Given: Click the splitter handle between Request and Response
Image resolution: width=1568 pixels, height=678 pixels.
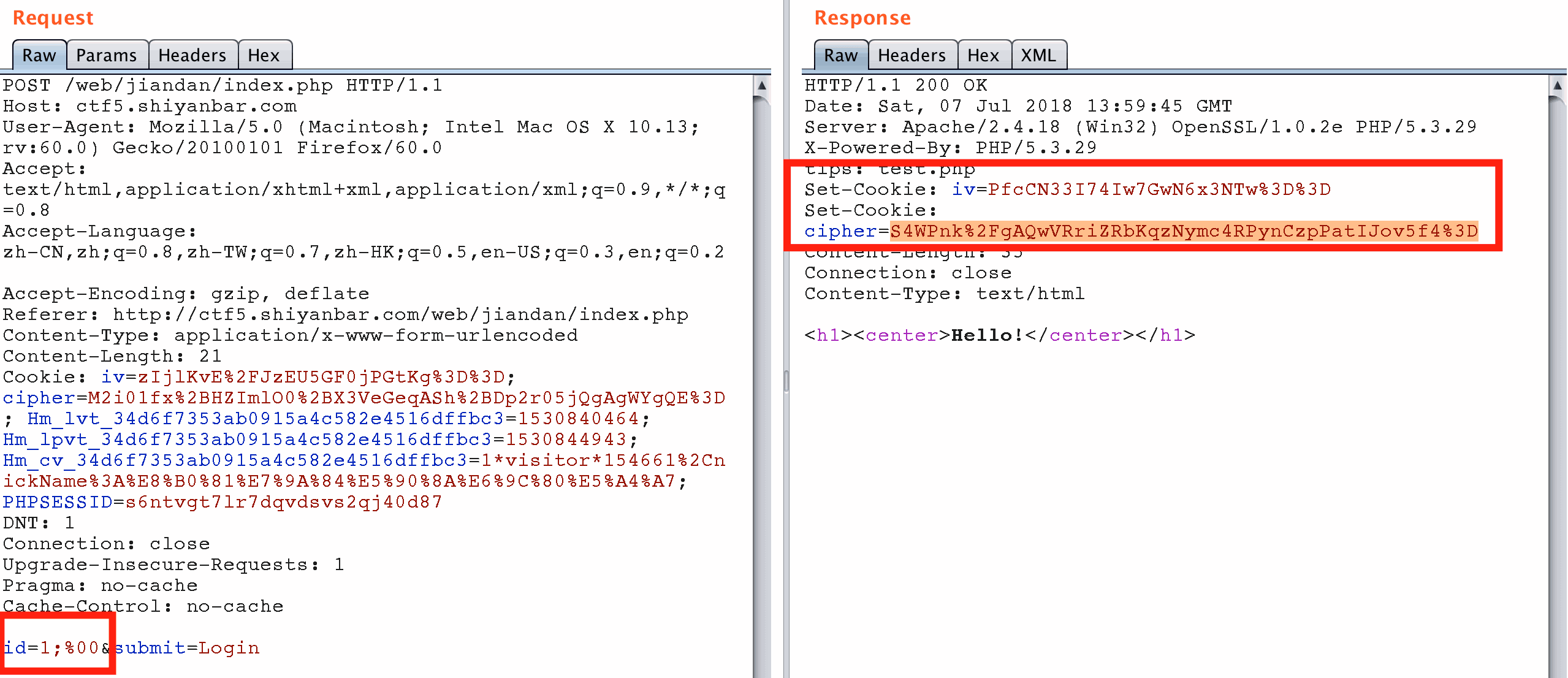Looking at the screenshot, I should (786, 381).
